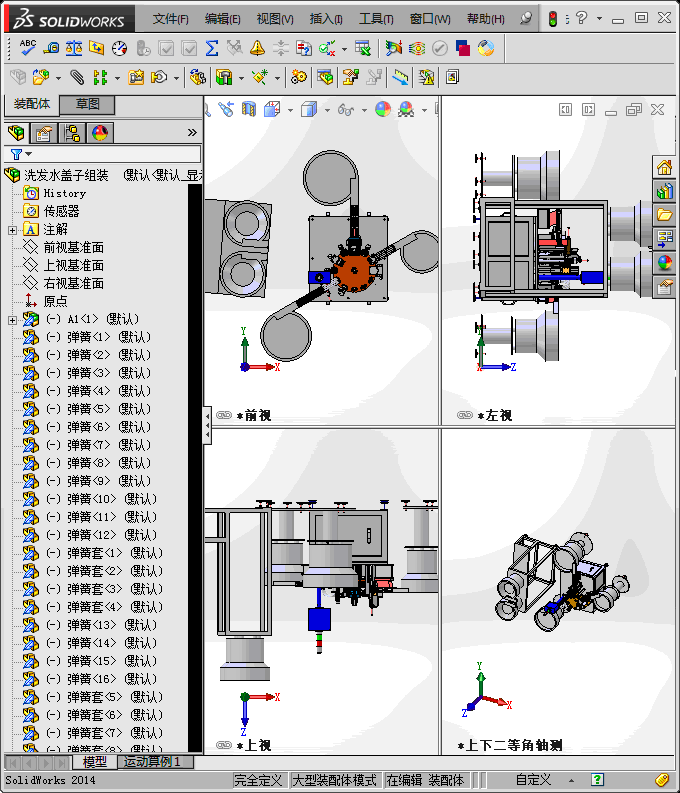Open Mass Properties balance-scale tool

[x=74, y=48]
